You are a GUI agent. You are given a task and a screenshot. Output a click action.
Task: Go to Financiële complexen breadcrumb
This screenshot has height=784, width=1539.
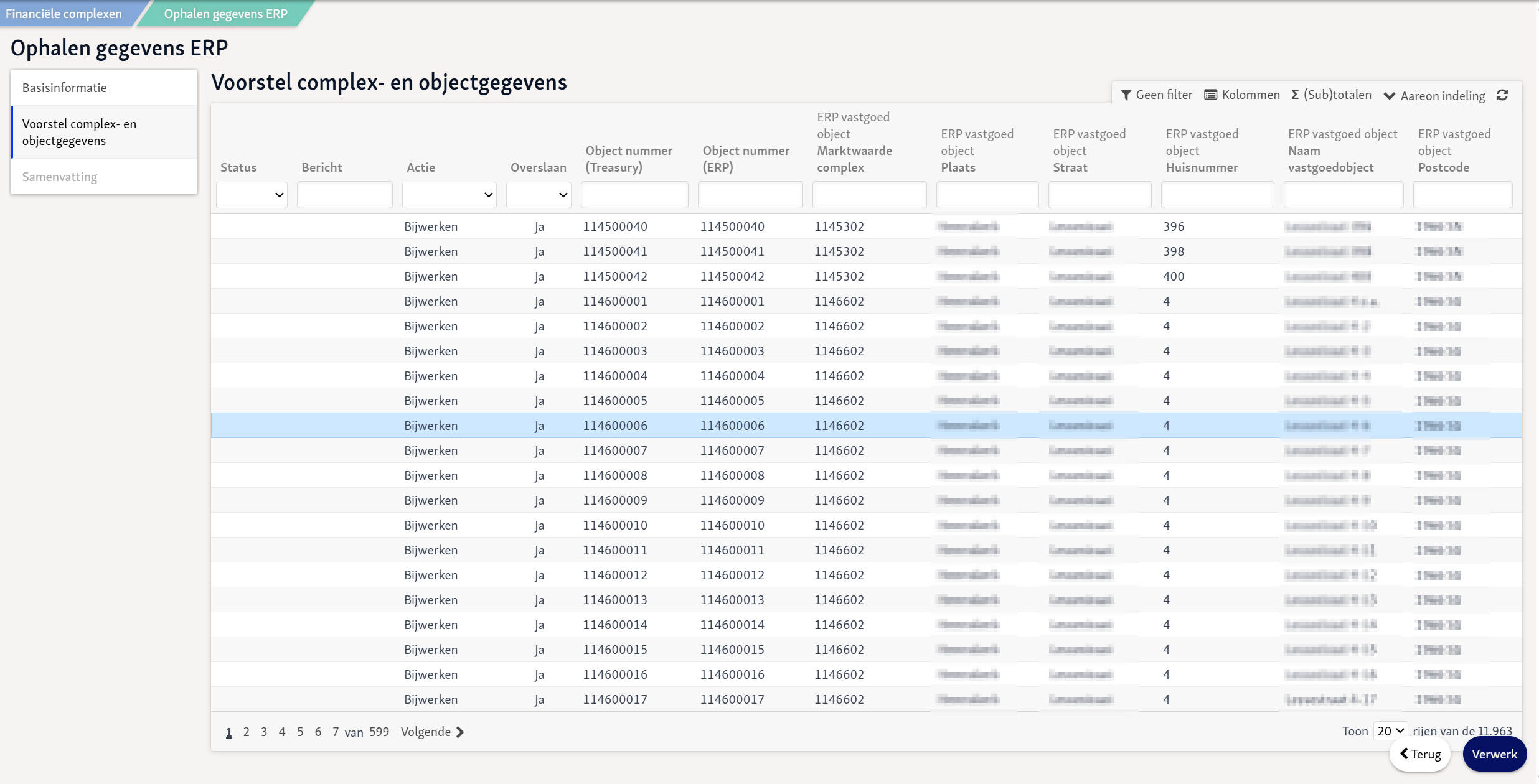point(64,14)
